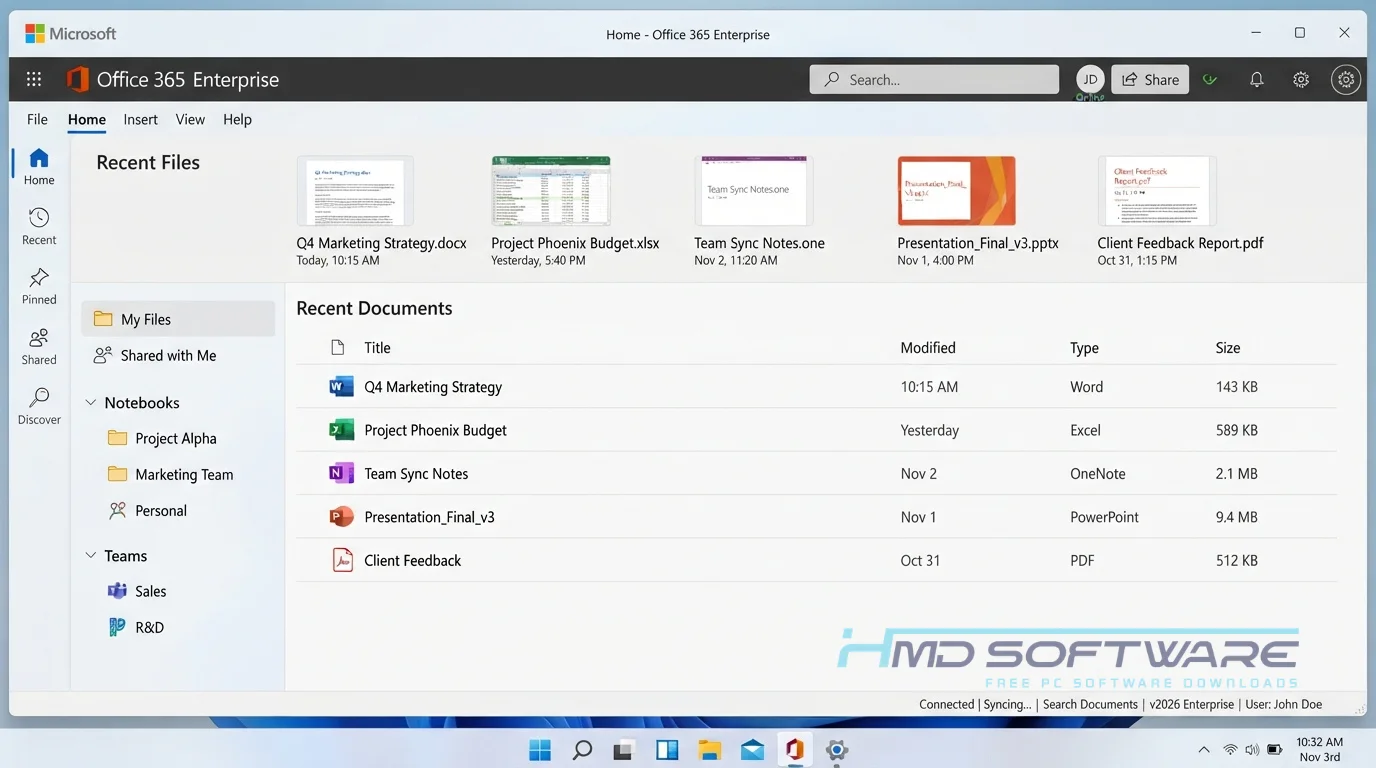Viewport: 1376px width, 768px height.
Task: Show hidden tray icons chevron
Action: point(1204,749)
